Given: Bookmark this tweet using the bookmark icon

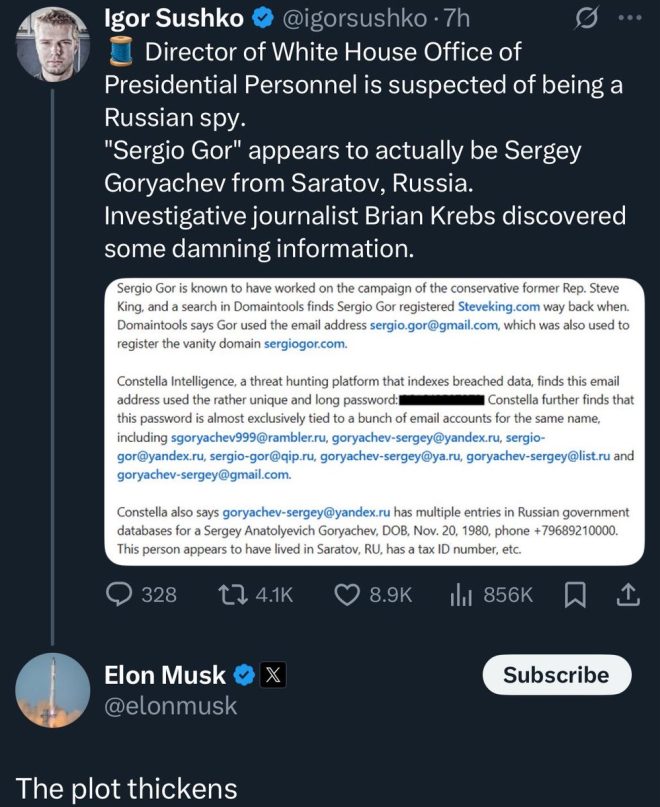Looking at the screenshot, I should pos(575,595).
